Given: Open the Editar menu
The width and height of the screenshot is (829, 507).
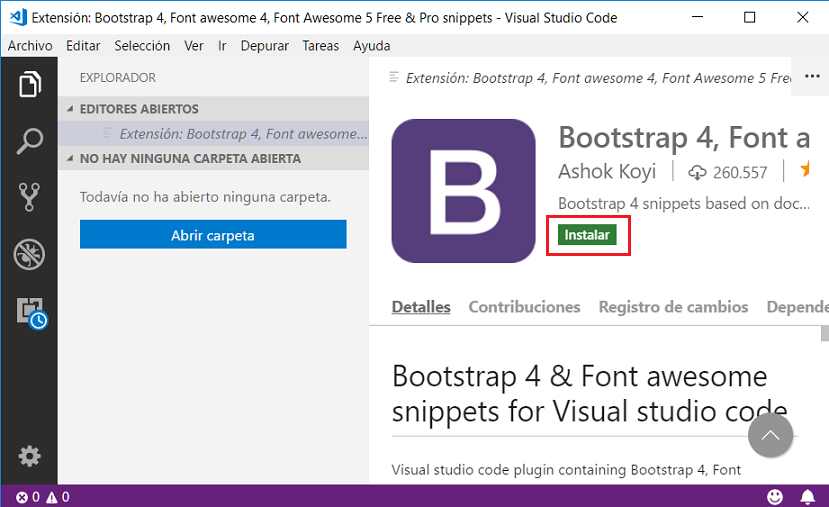Looking at the screenshot, I should (83, 46).
